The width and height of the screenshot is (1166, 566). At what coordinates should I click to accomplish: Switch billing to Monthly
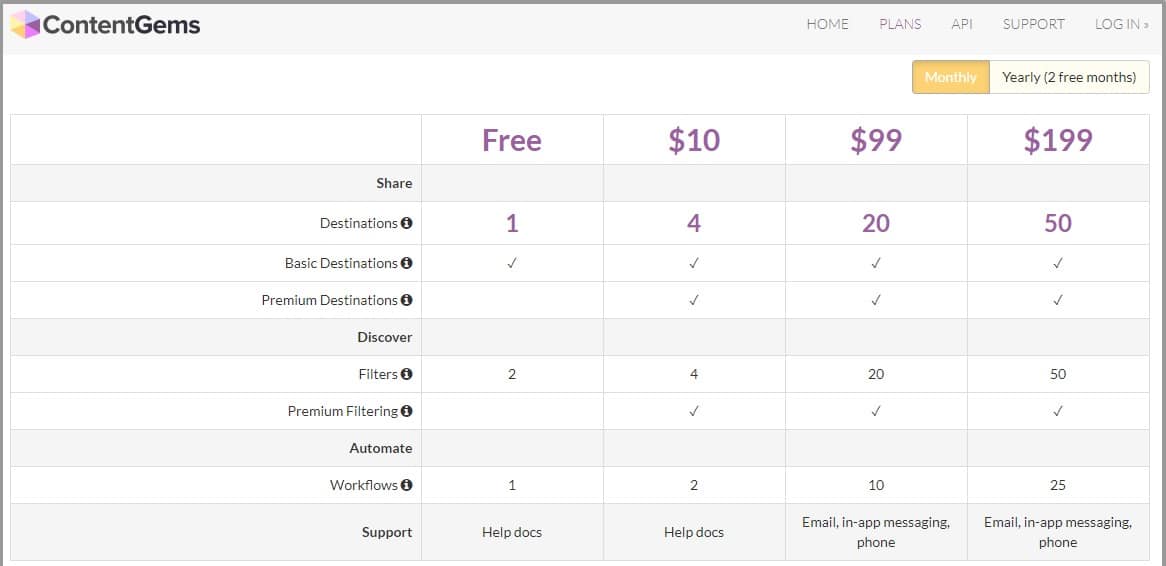[951, 77]
